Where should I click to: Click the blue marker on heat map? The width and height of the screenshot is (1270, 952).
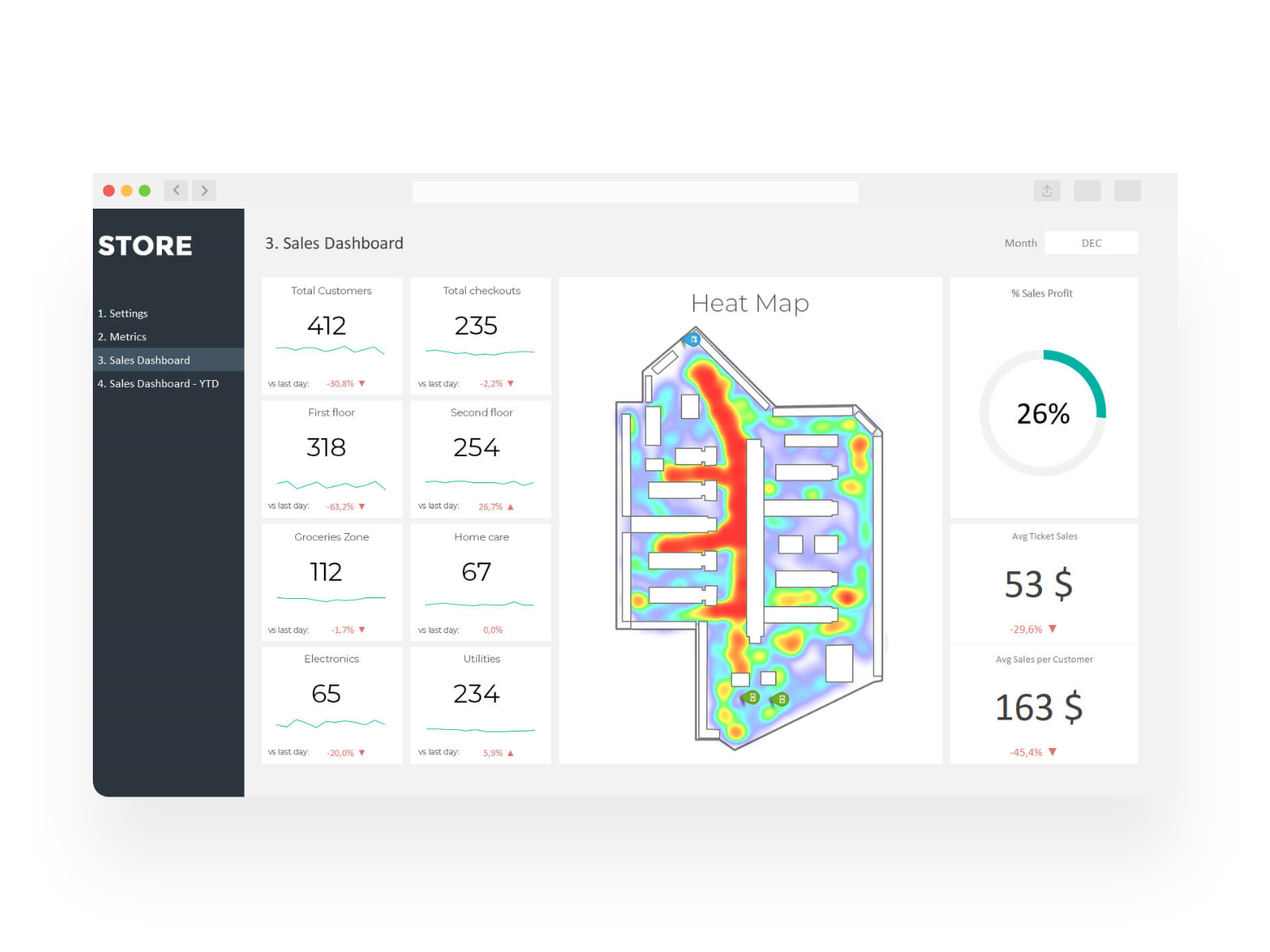click(693, 340)
